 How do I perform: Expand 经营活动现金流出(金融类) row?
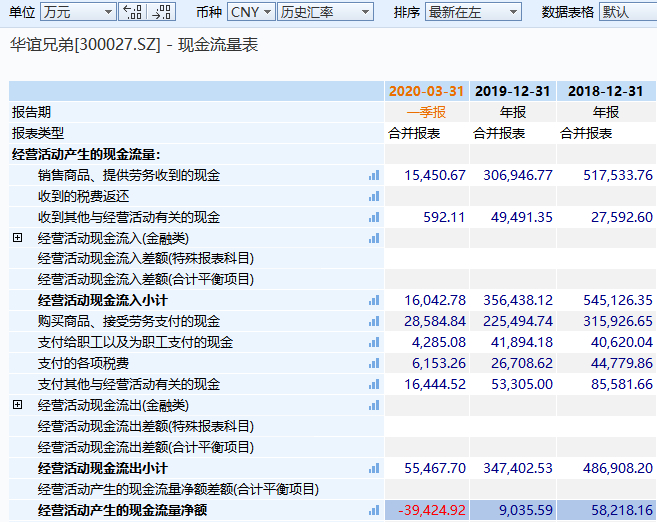(17, 405)
